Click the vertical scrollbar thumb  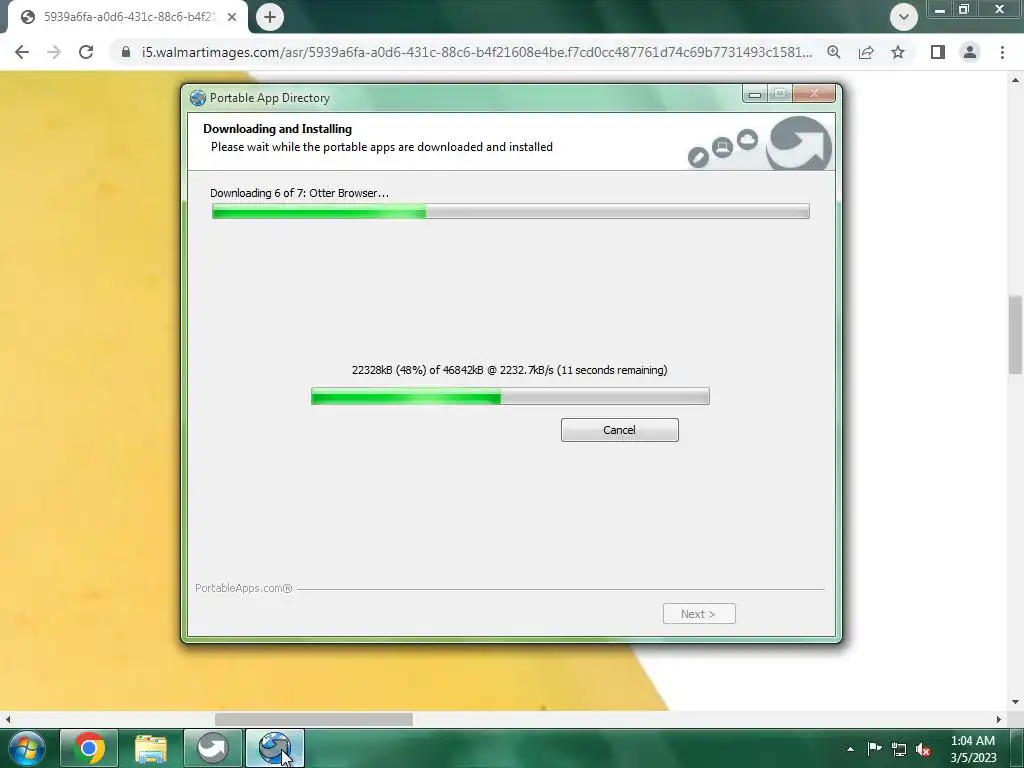(x=1016, y=334)
